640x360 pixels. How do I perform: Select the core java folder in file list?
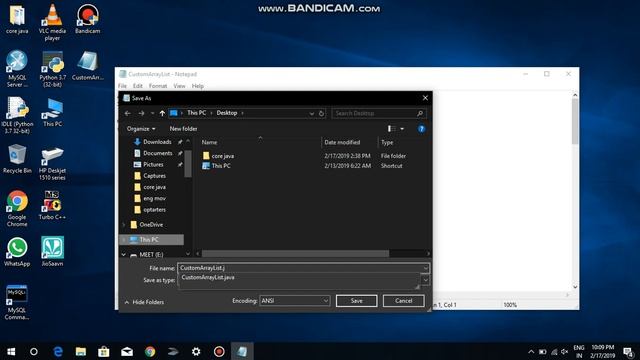pos(222,156)
